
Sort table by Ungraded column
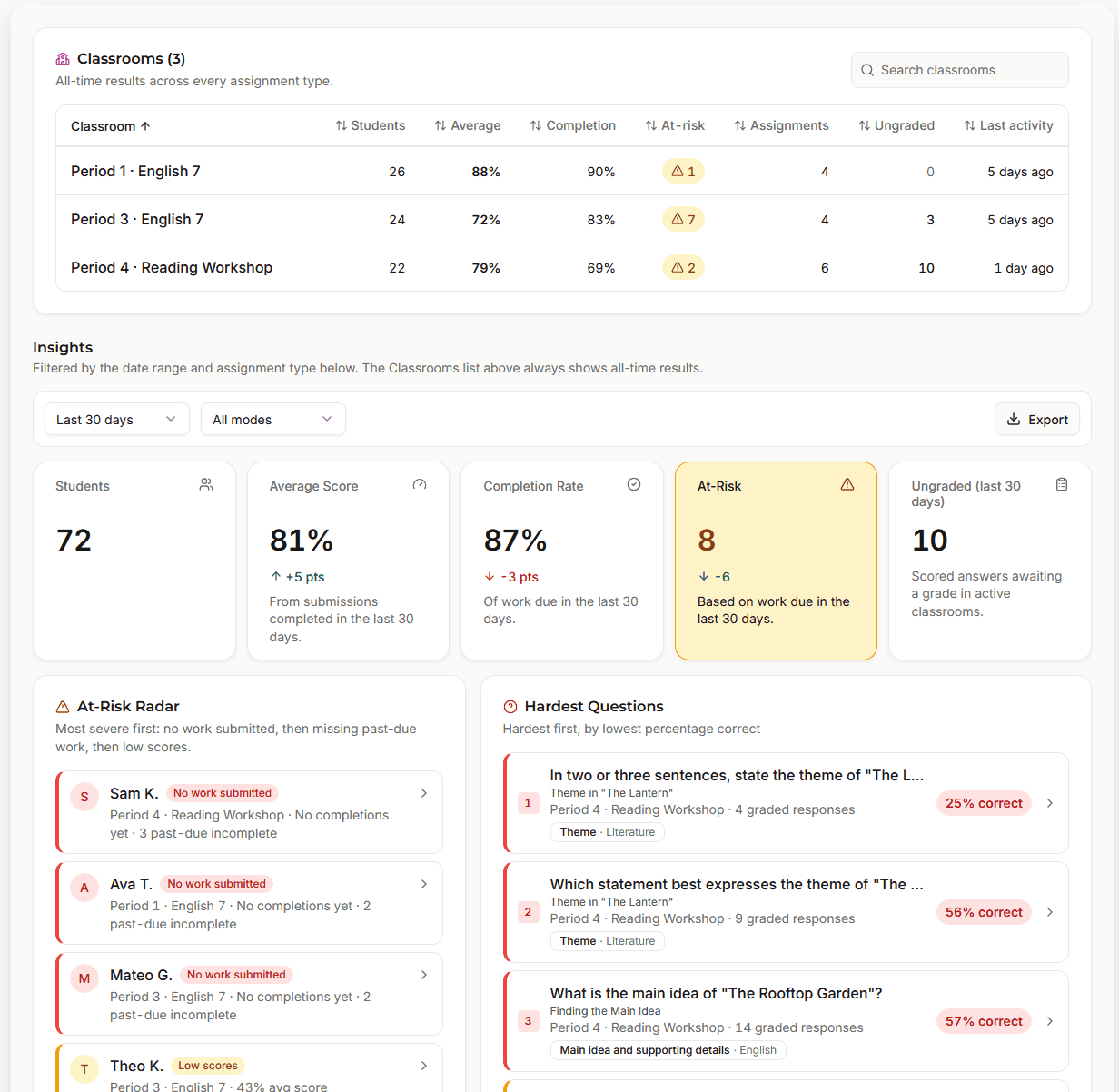click(896, 125)
